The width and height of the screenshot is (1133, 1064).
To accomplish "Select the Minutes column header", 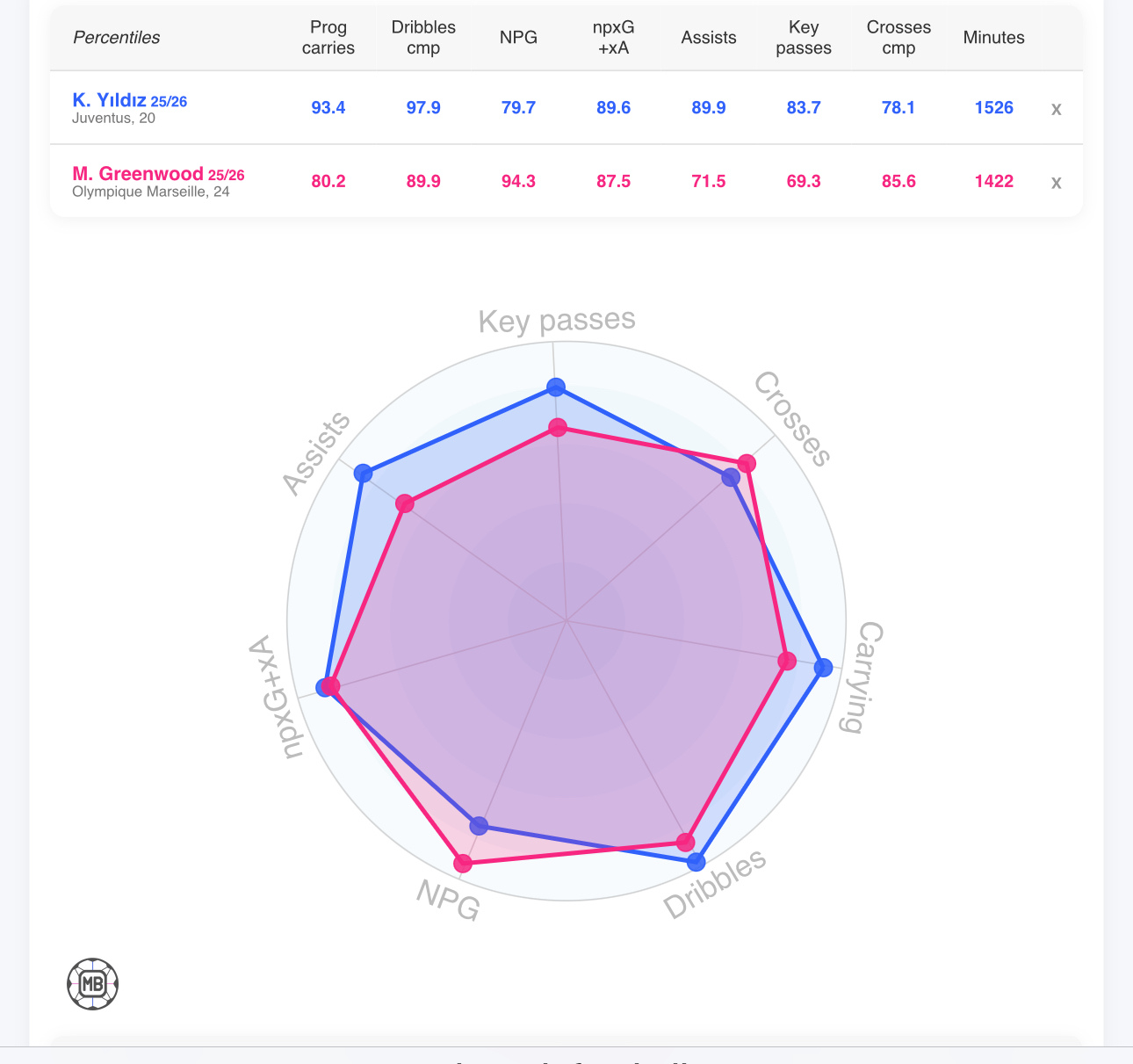I will 993,38.
